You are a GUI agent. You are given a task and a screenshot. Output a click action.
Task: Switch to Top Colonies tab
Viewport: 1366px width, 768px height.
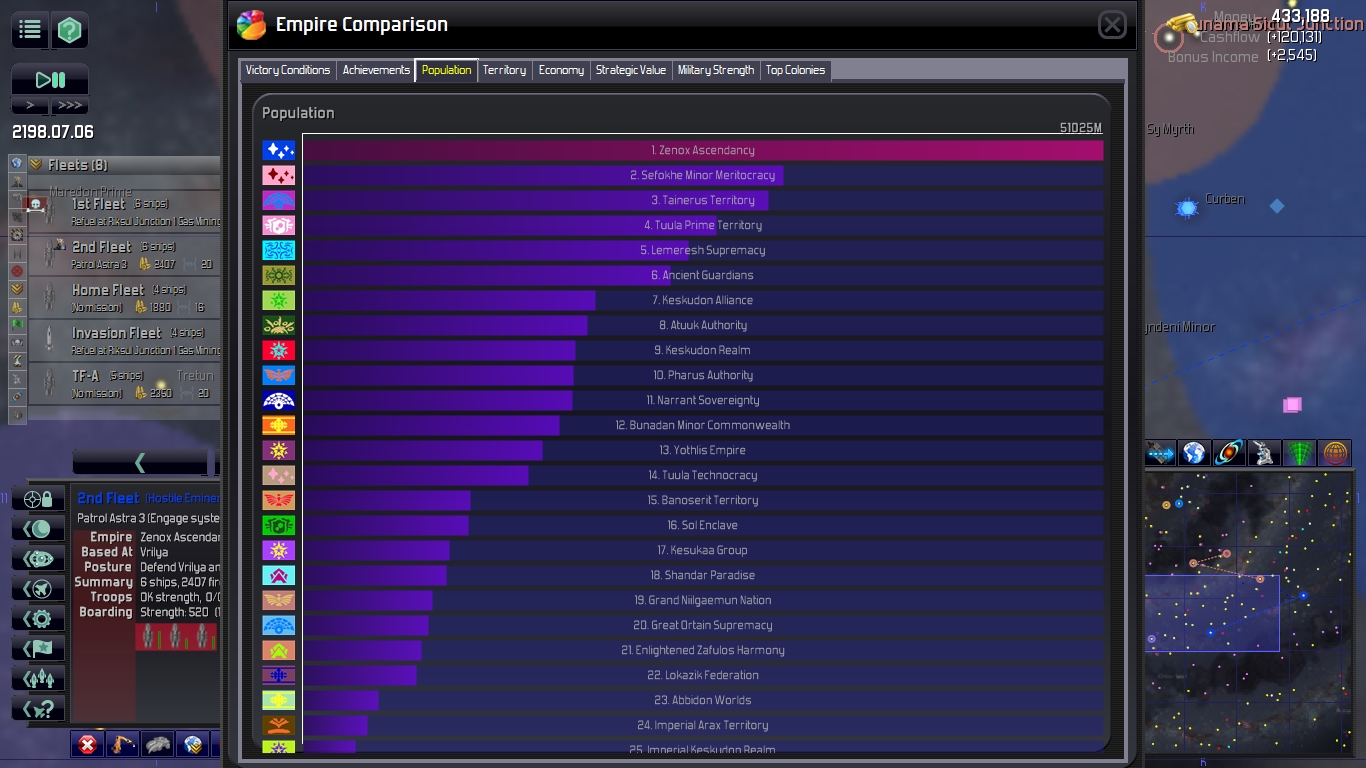click(795, 70)
